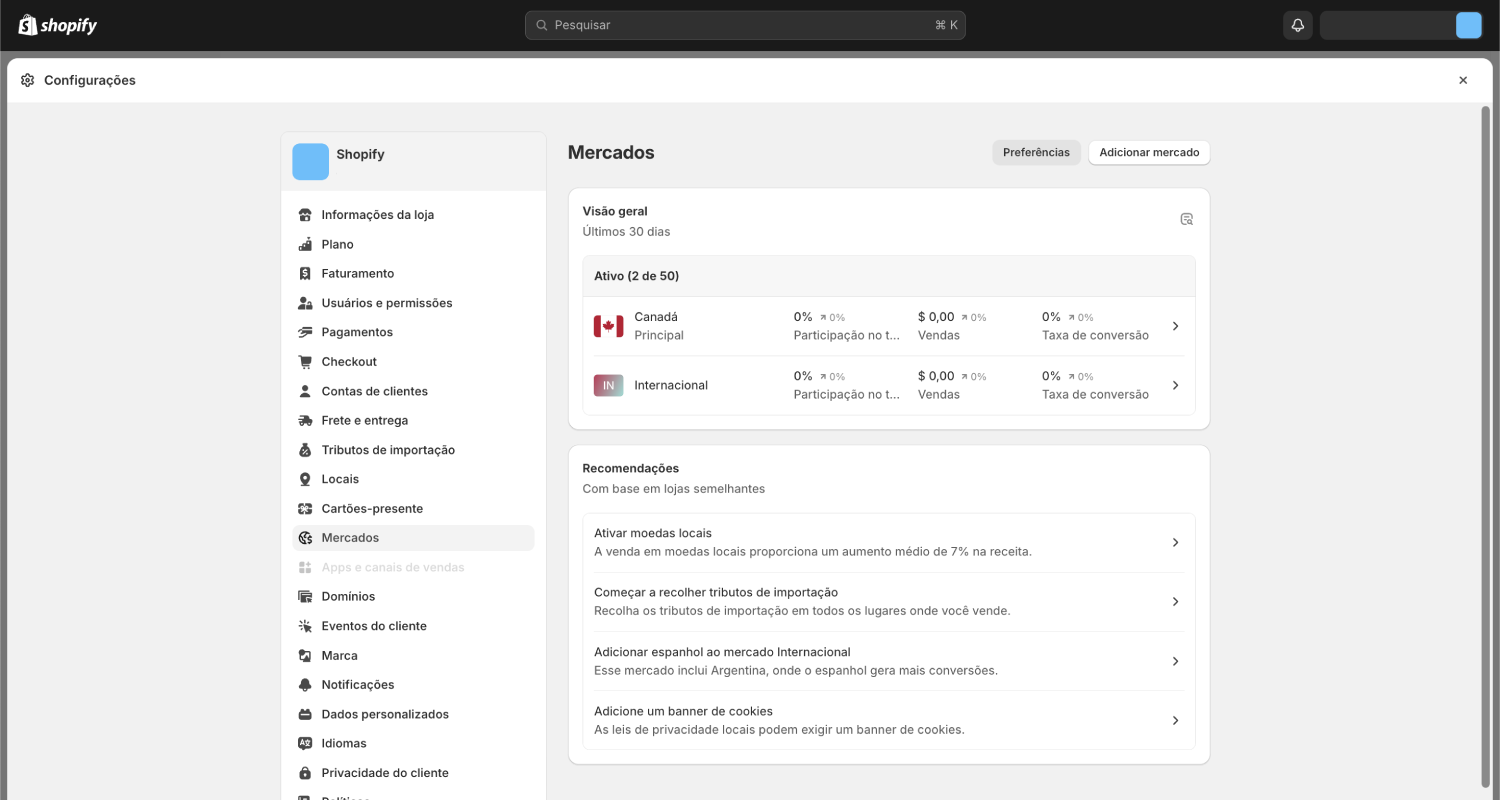
Task: Open Ativar moedas locais chevron
Action: (1176, 543)
